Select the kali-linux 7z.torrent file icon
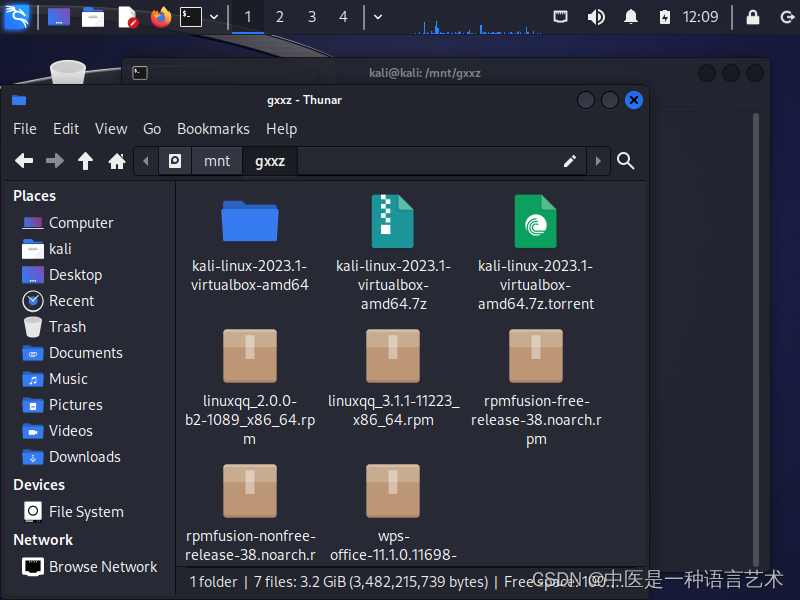 click(x=536, y=221)
